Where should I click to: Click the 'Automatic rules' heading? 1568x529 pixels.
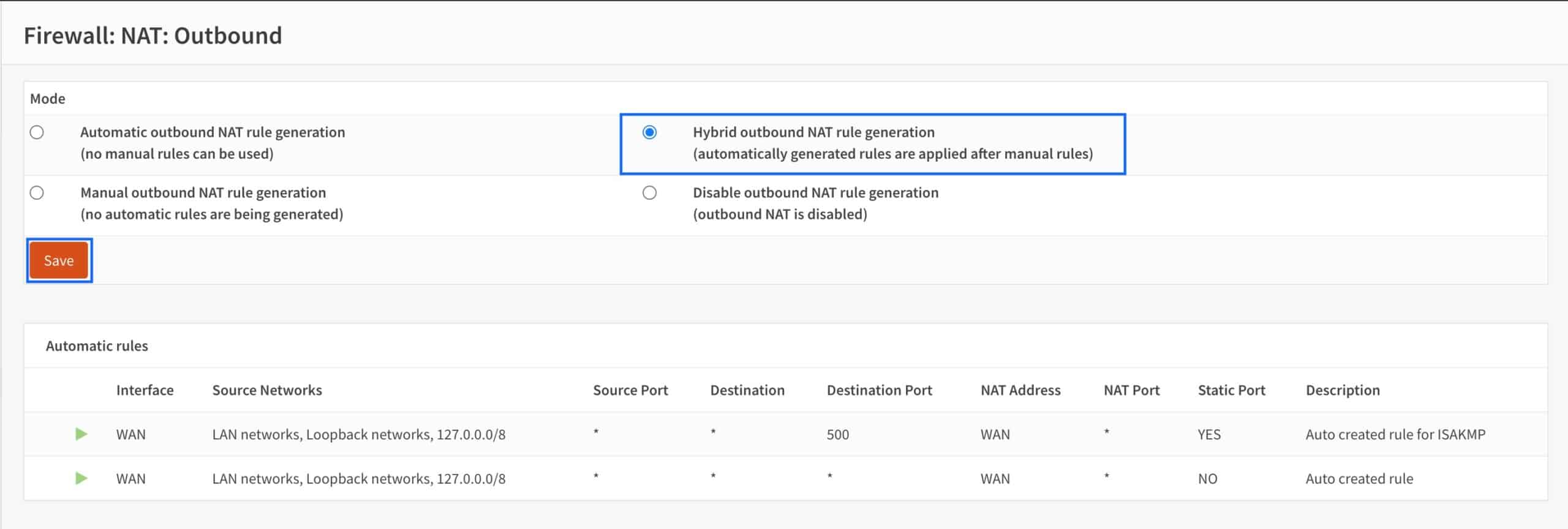(x=97, y=346)
